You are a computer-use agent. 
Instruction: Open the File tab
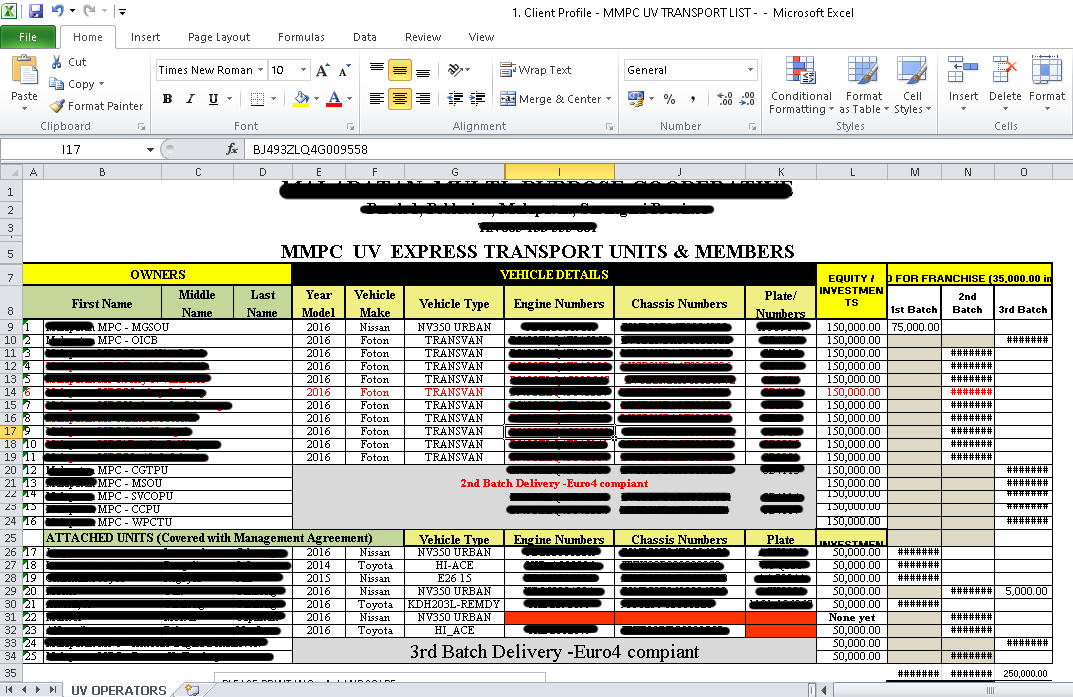(x=28, y=37)
